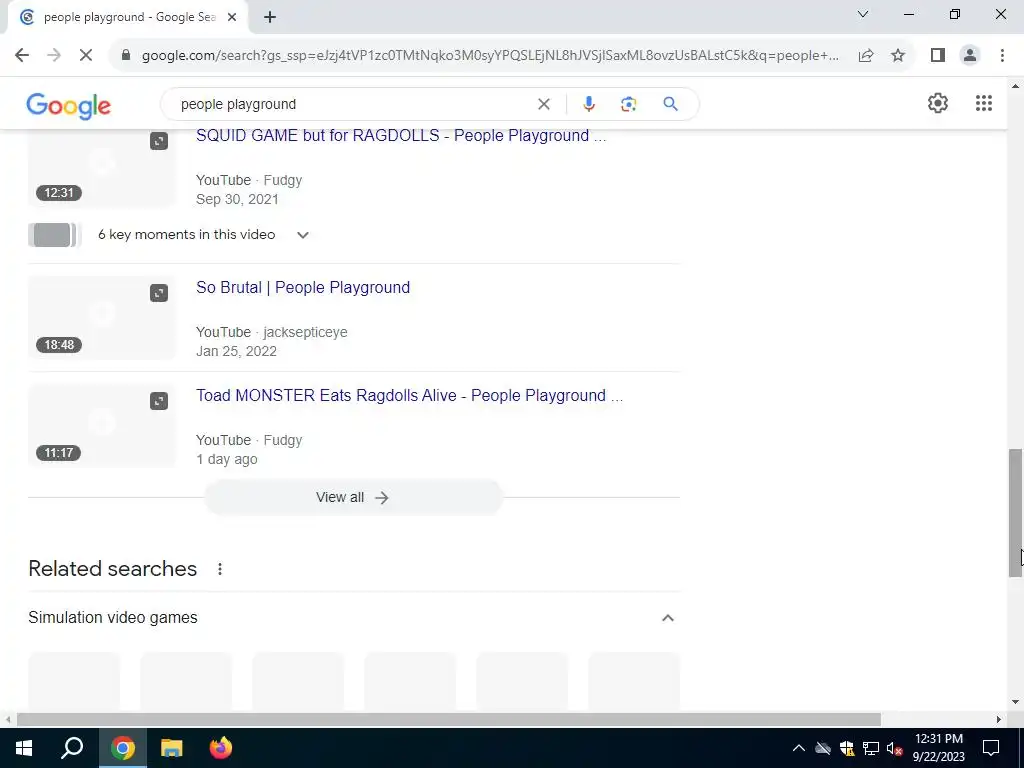The image size is (1024, 768).
Task: Open Windows taskbar search
Action: 72,748
